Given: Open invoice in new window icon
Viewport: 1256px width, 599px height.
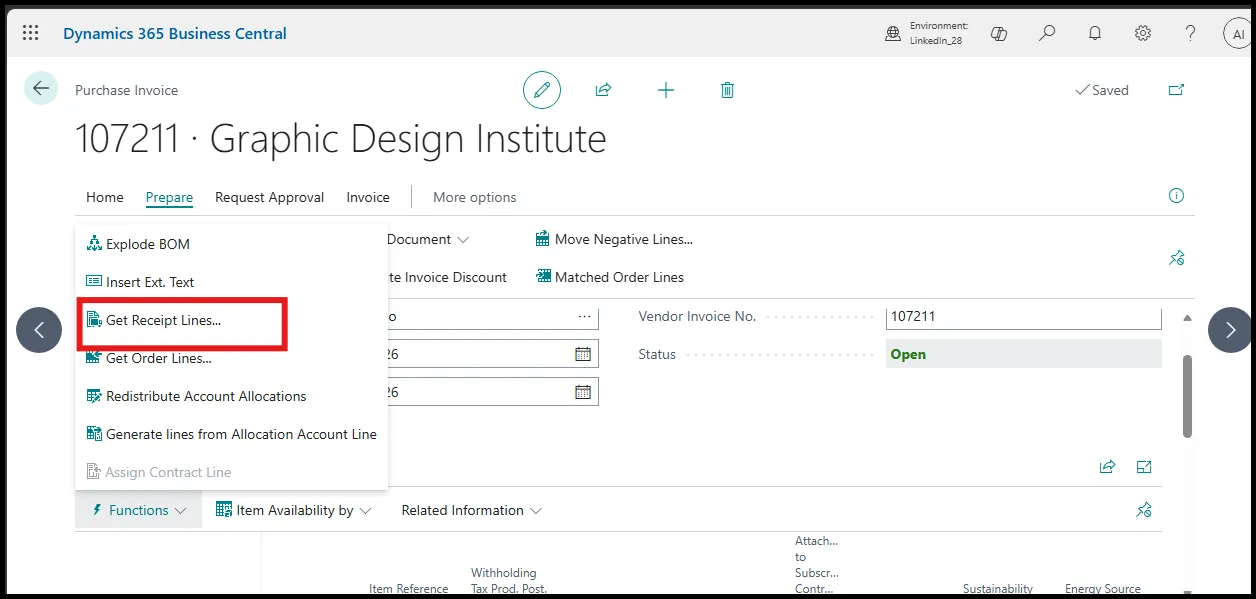Looking at the screenshot, I should coord(1177,90).
